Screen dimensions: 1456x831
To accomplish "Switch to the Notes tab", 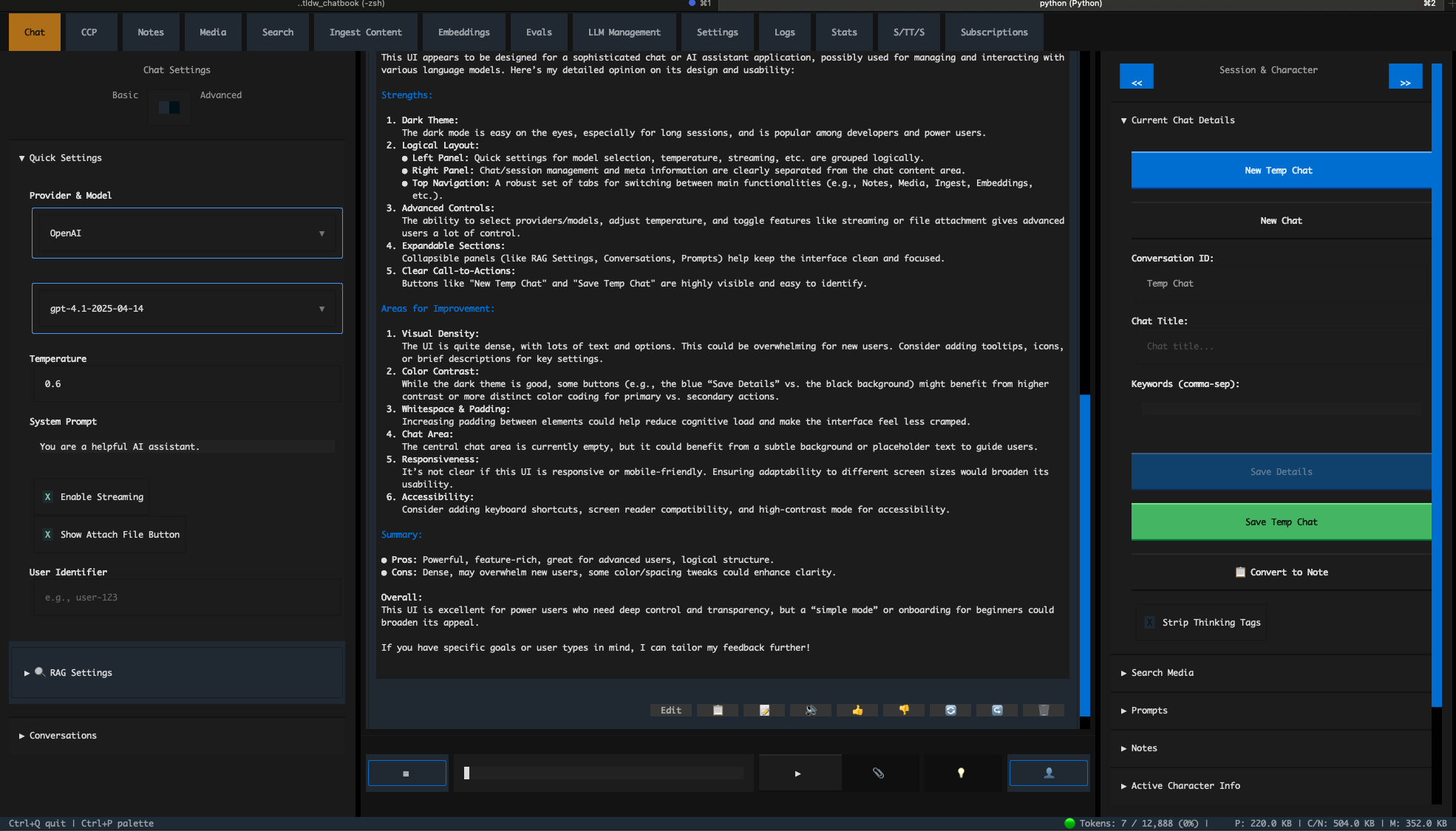I will [x=151, y=33].
